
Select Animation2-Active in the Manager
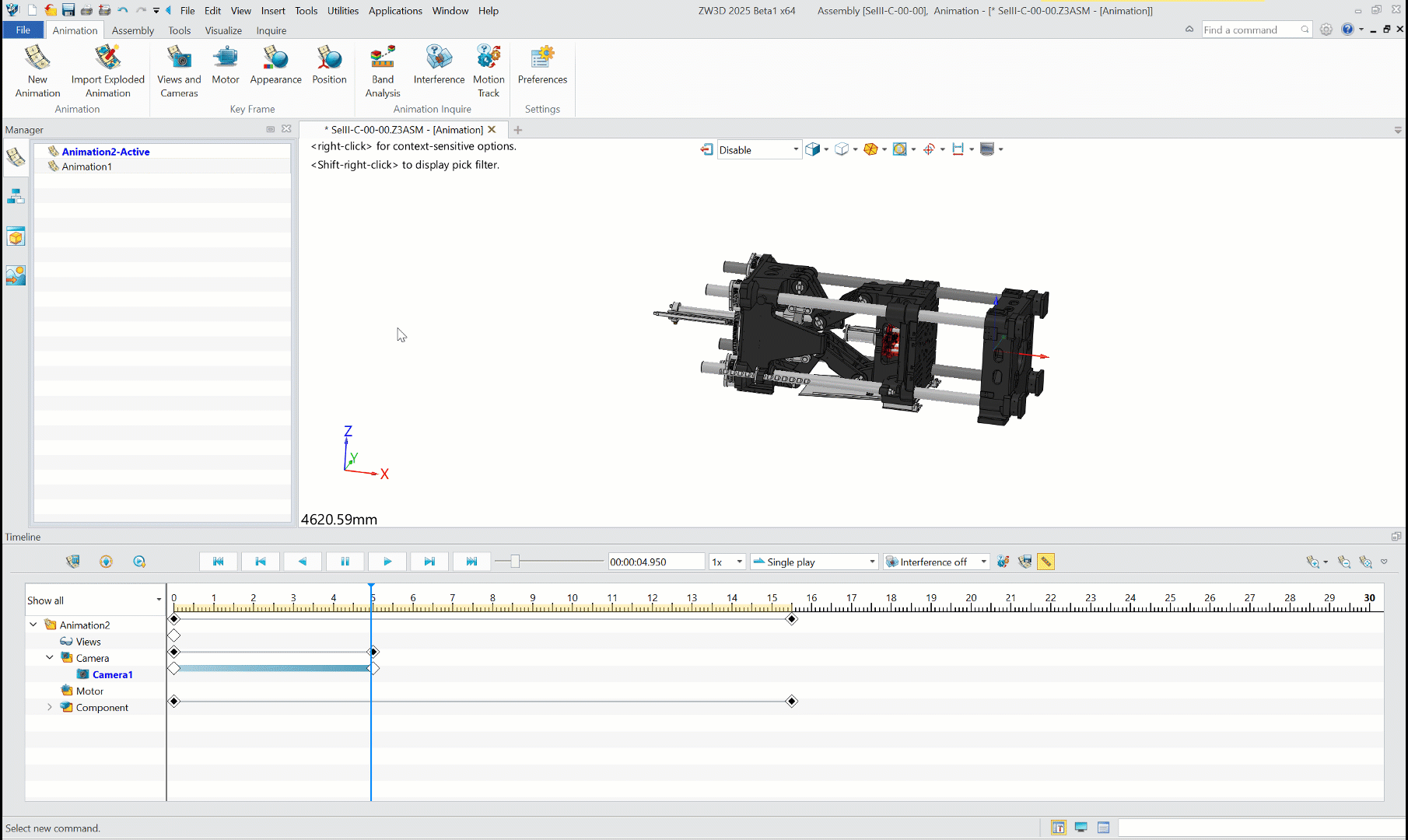(106, 152)
